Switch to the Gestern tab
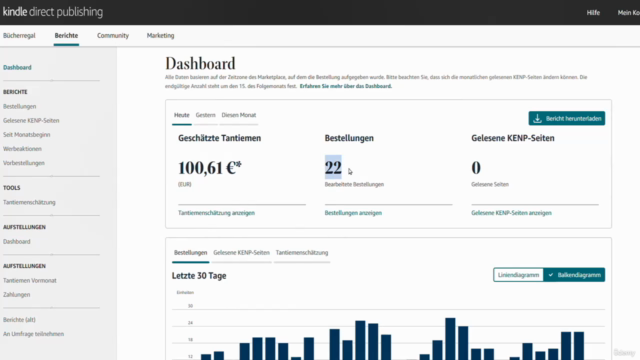The width and height of the screenshot is (640, 360). [205, 115]
